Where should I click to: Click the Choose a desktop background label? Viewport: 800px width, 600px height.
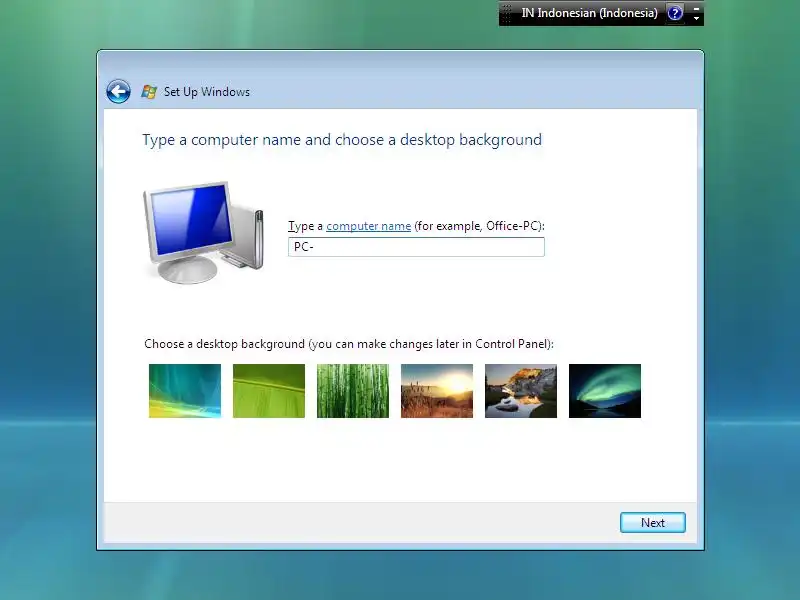pyautogui.click(x=349, y=344)
